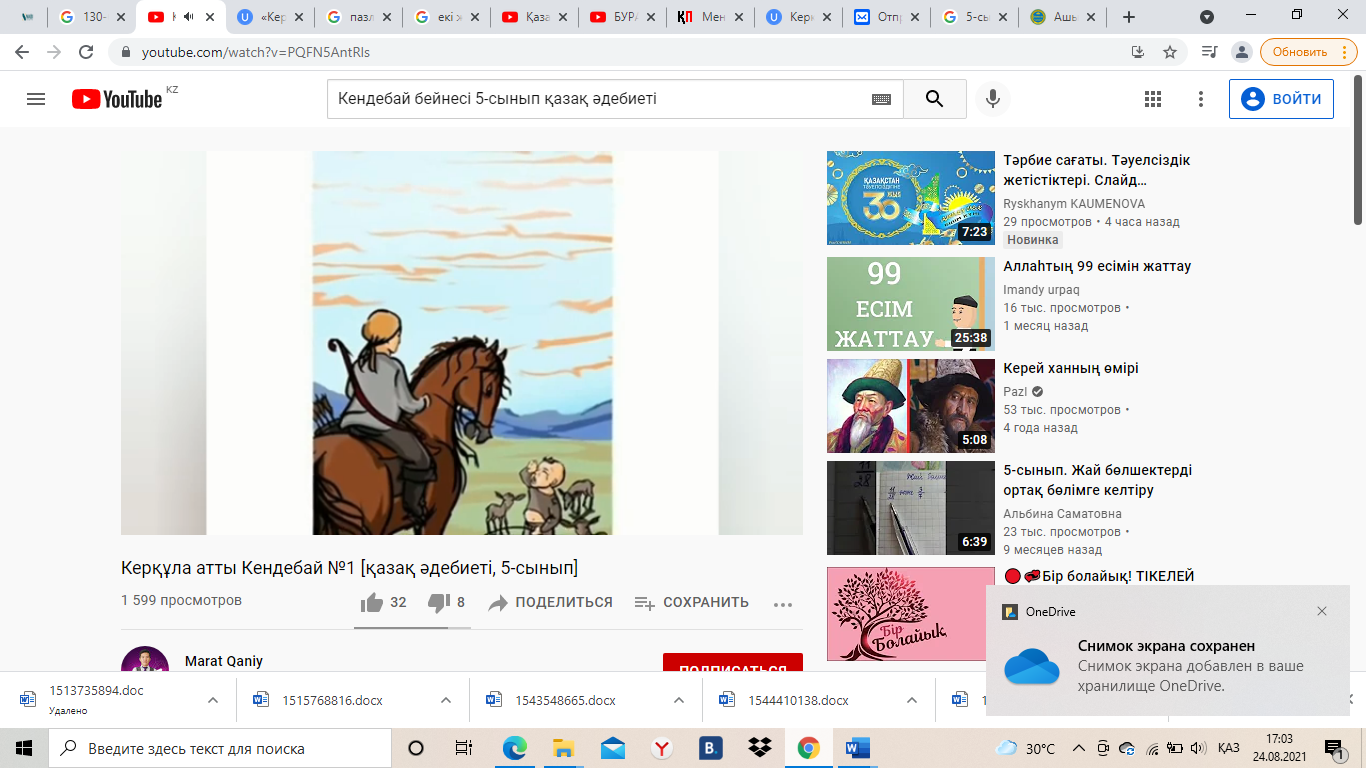Open Marat Qaniy channel name
The height and width of the screenshot is (768, 1366).
[x=224, y=661]
